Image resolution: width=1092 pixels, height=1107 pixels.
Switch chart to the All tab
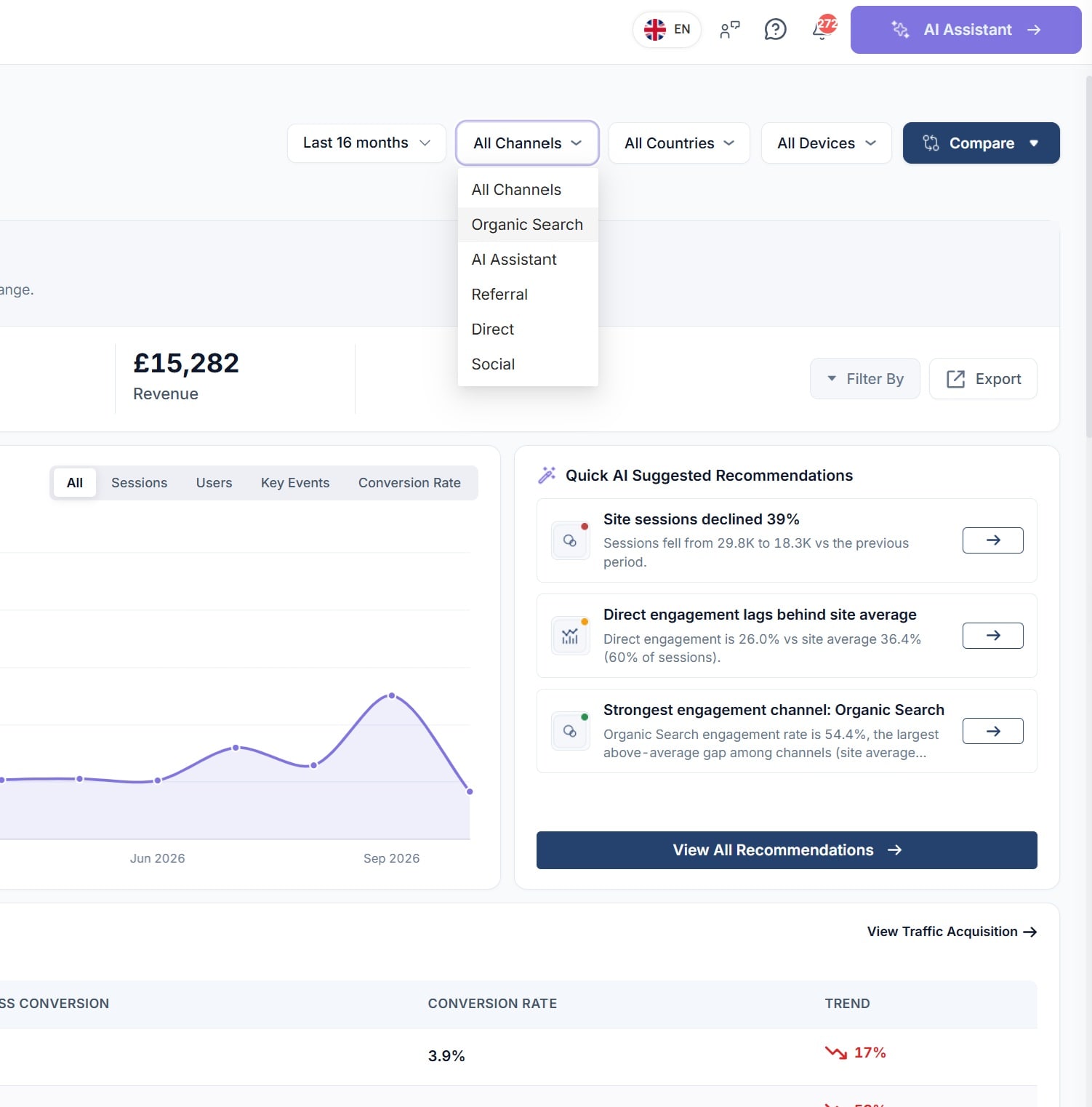click(74, 483)
